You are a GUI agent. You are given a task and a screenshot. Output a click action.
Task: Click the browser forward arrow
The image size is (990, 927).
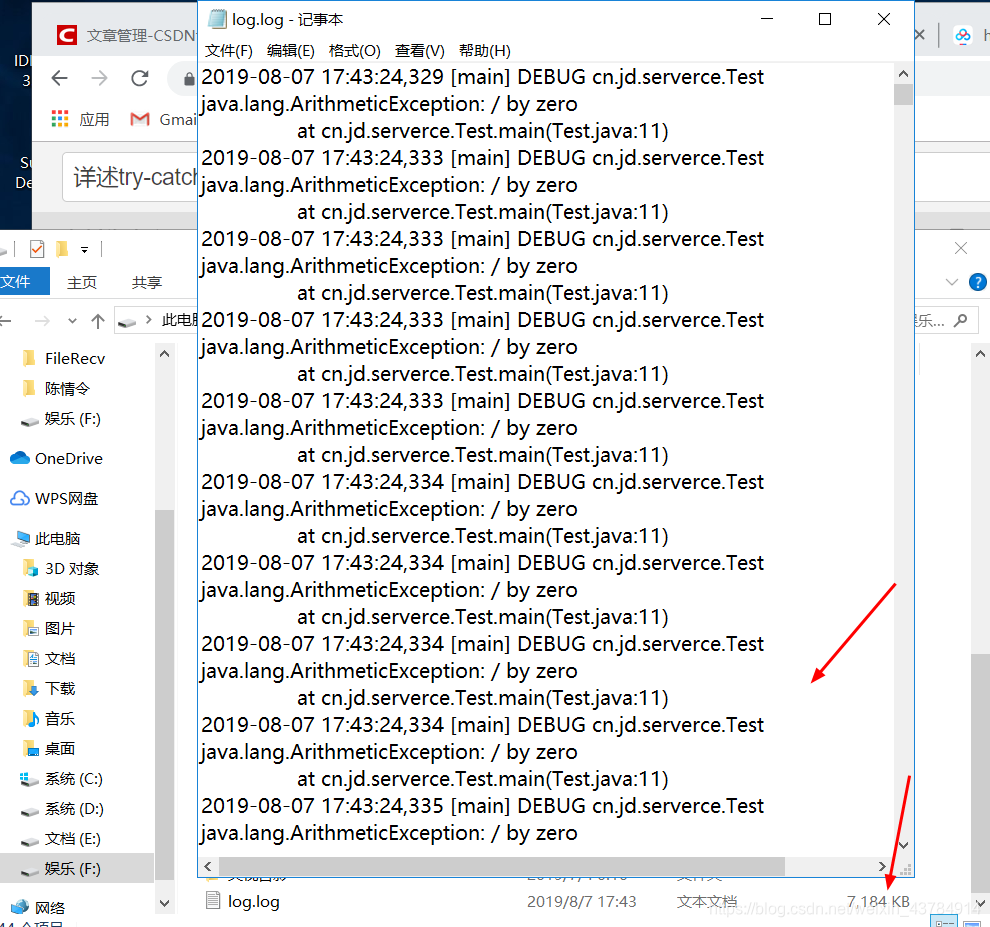(99, 78)
